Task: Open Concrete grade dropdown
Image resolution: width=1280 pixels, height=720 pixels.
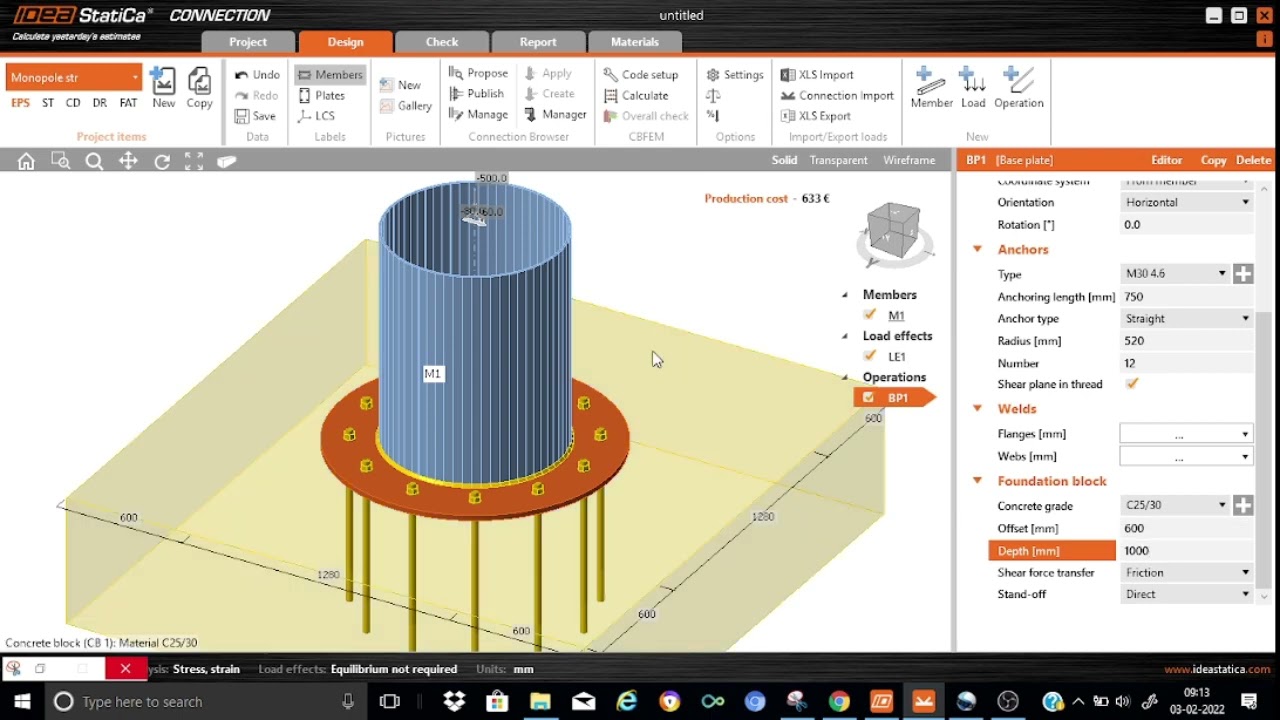Action: [x=1176, y=506]
